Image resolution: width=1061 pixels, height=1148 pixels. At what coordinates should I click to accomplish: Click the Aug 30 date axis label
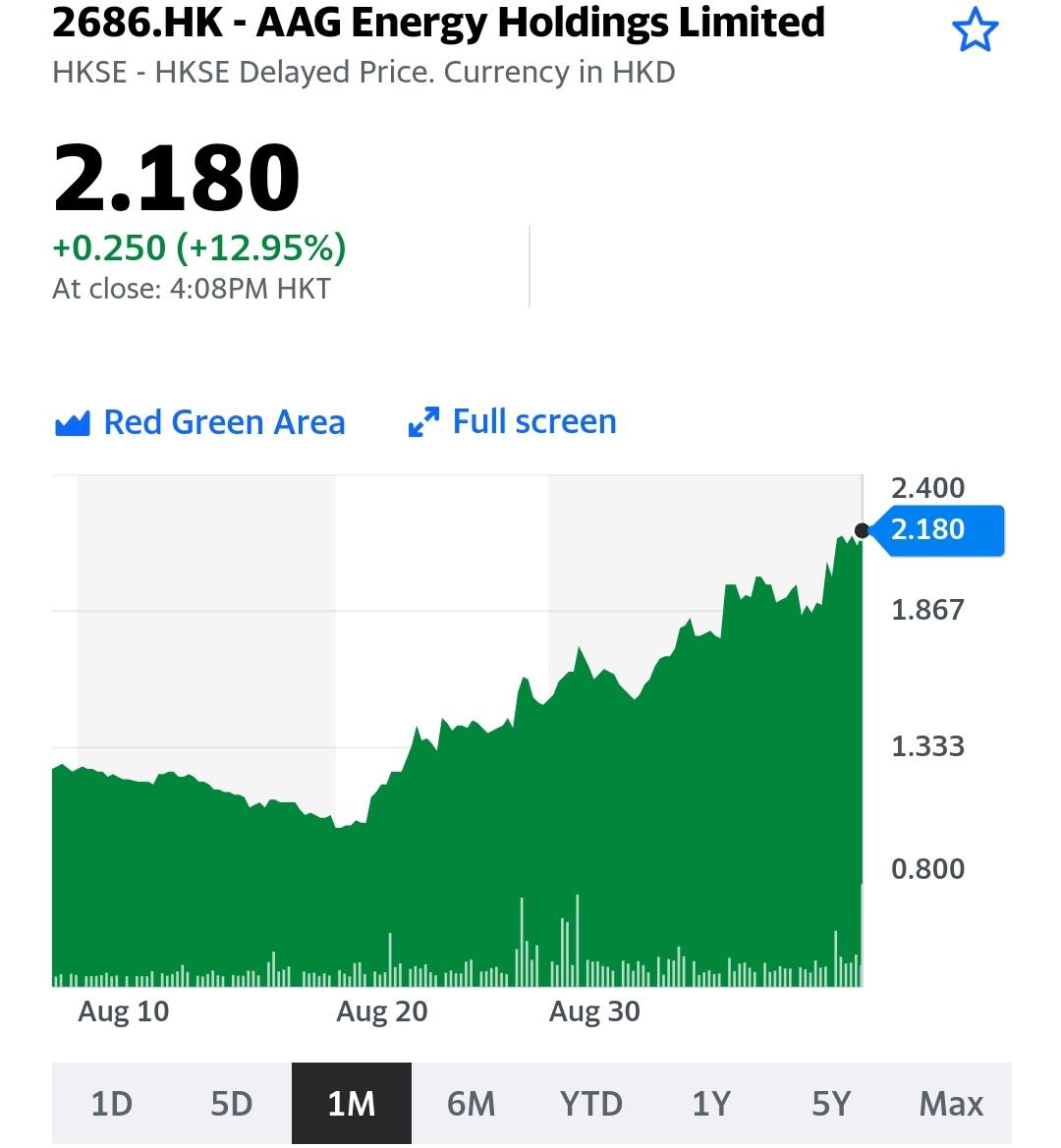coord(594,1011)
